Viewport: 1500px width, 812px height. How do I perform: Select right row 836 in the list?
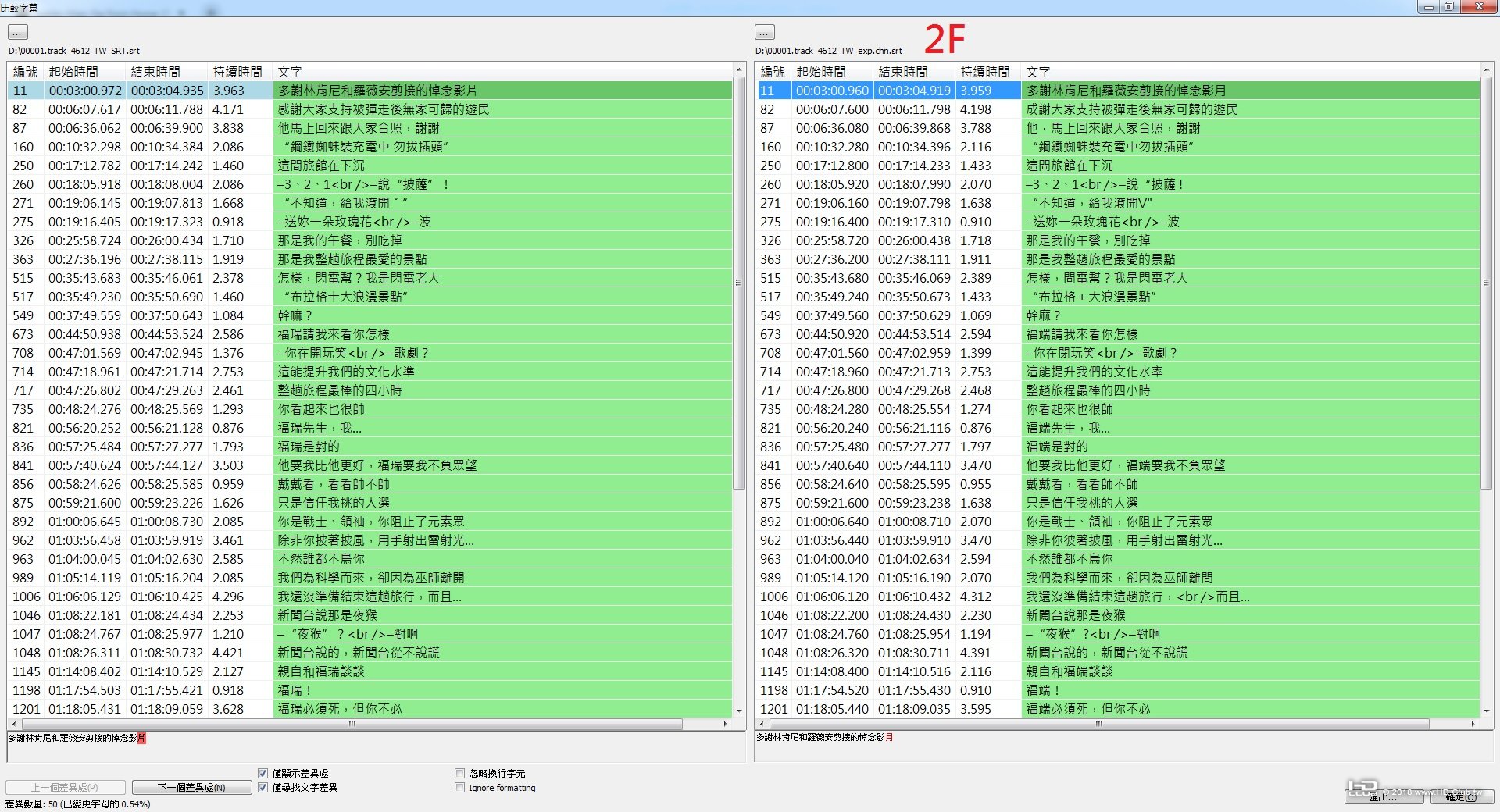tap(1117, 447)
